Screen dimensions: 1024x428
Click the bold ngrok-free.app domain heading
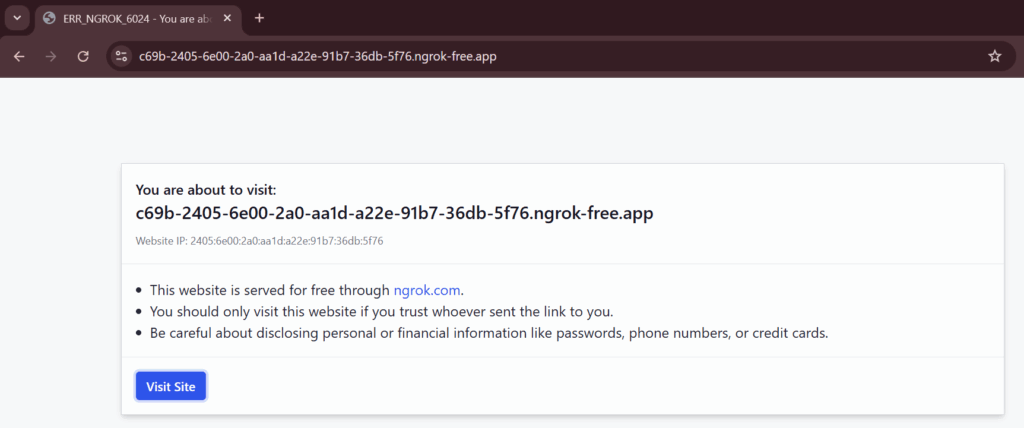click(394, 214)
